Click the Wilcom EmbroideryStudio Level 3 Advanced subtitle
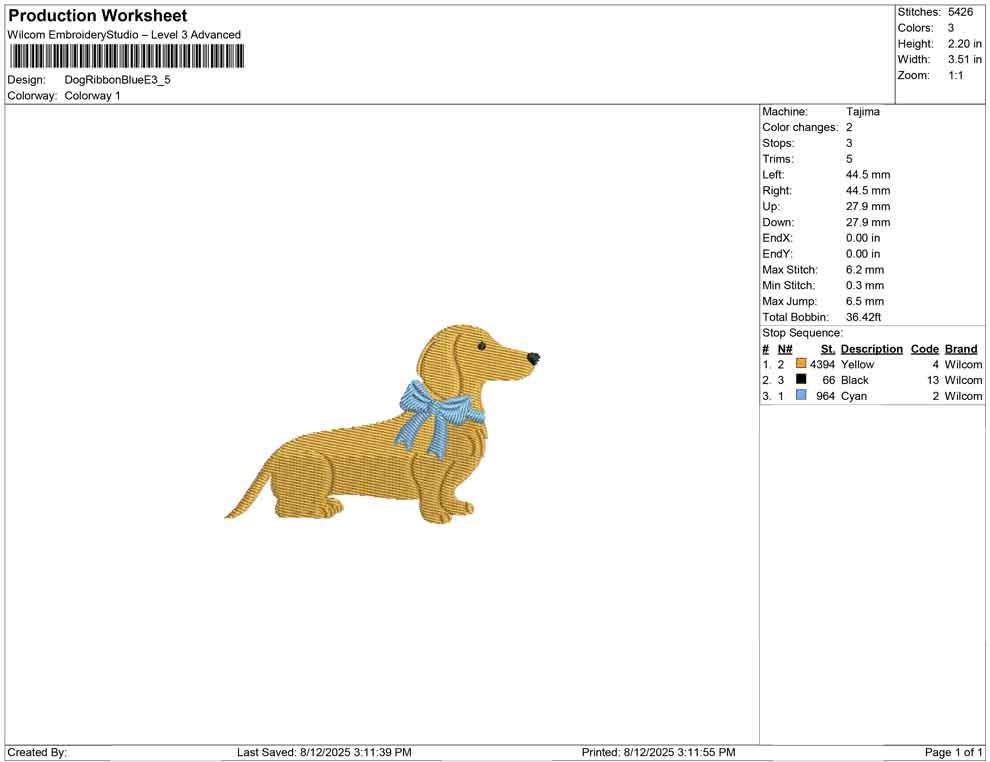 [124, 33]
